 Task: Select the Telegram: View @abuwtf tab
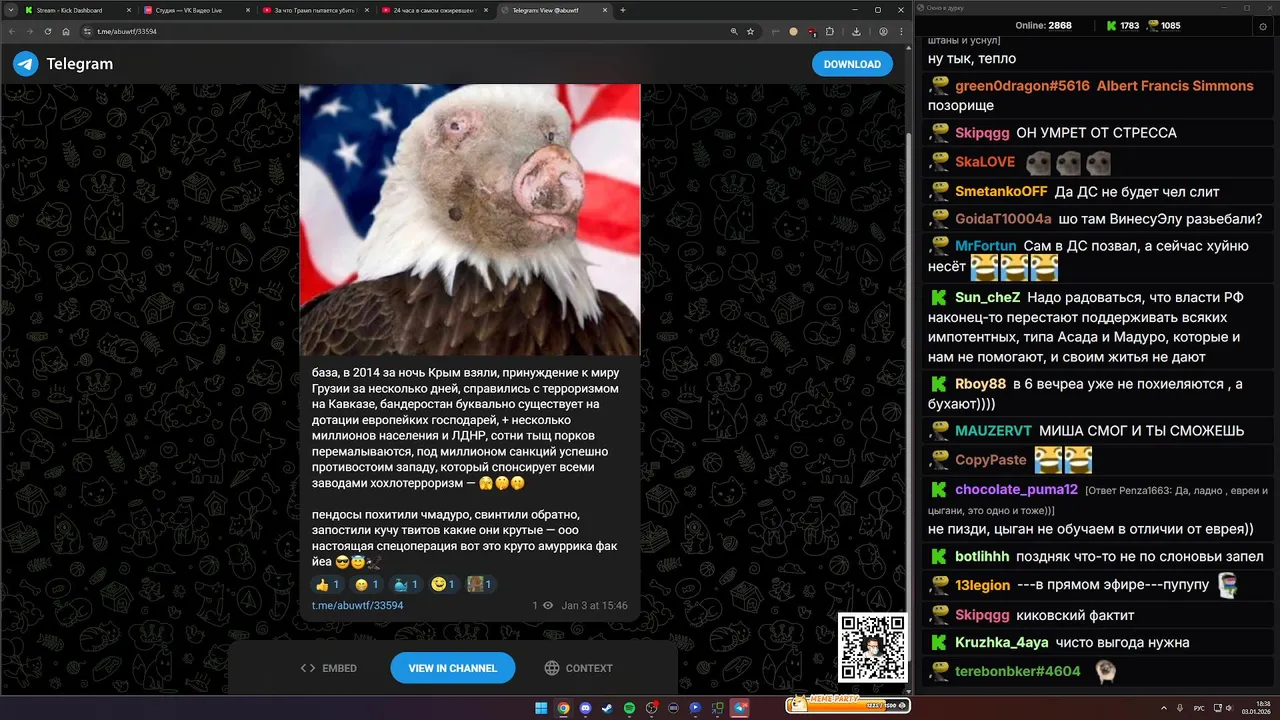[553, 10]
